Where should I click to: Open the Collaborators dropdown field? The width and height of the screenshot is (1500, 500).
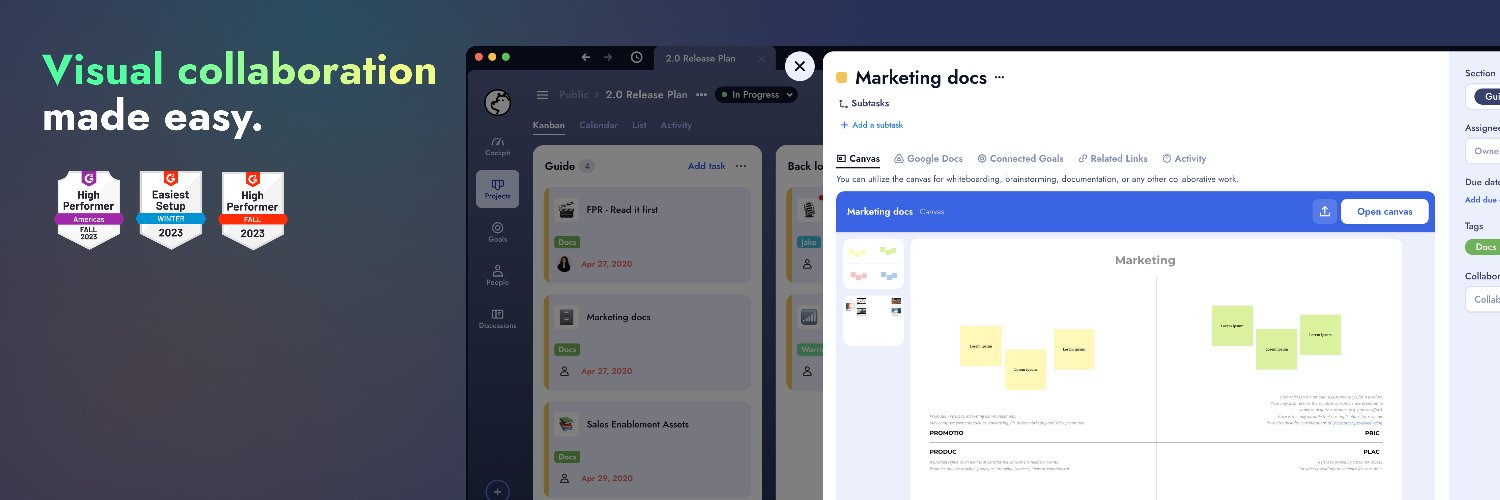pyautogui.click(x=1482, y=299)
